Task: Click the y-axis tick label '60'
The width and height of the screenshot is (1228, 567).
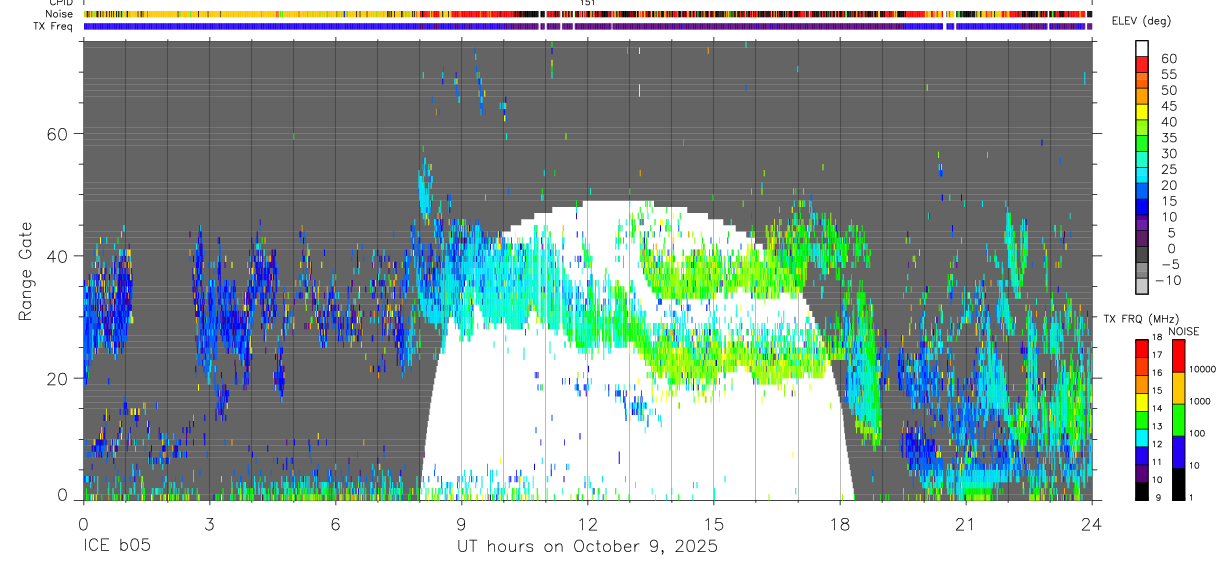Action: pos(56,134)
